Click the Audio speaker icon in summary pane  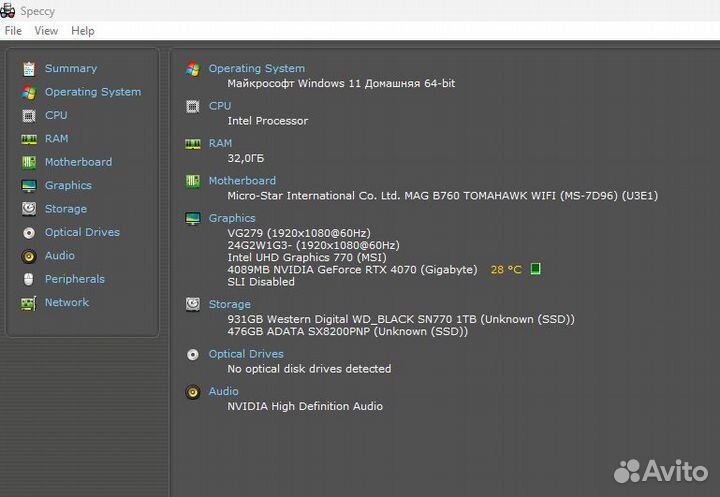[193, 392]
